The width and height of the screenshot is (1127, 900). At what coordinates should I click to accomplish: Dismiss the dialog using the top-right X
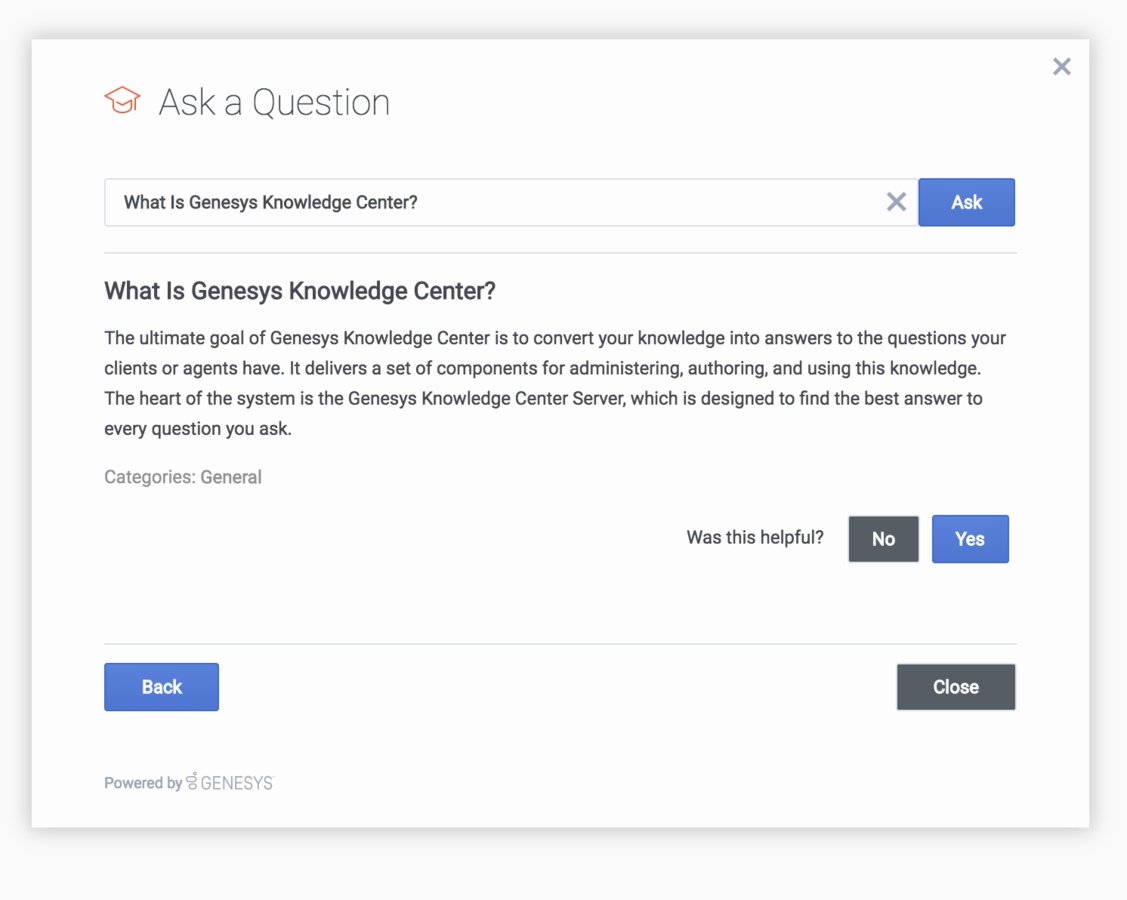tap(1062, 67)
